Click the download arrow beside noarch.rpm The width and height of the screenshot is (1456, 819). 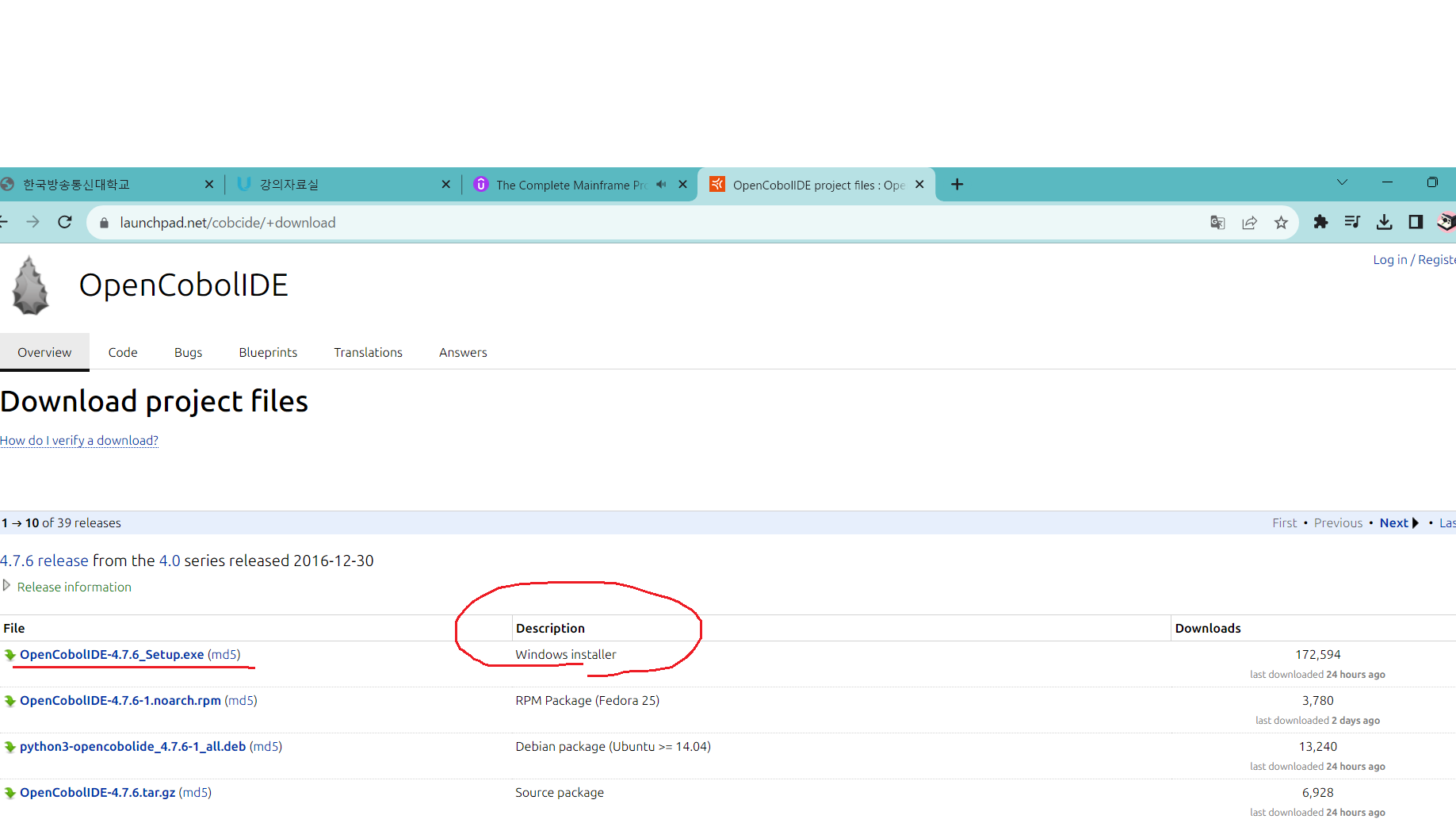[10, 702]
